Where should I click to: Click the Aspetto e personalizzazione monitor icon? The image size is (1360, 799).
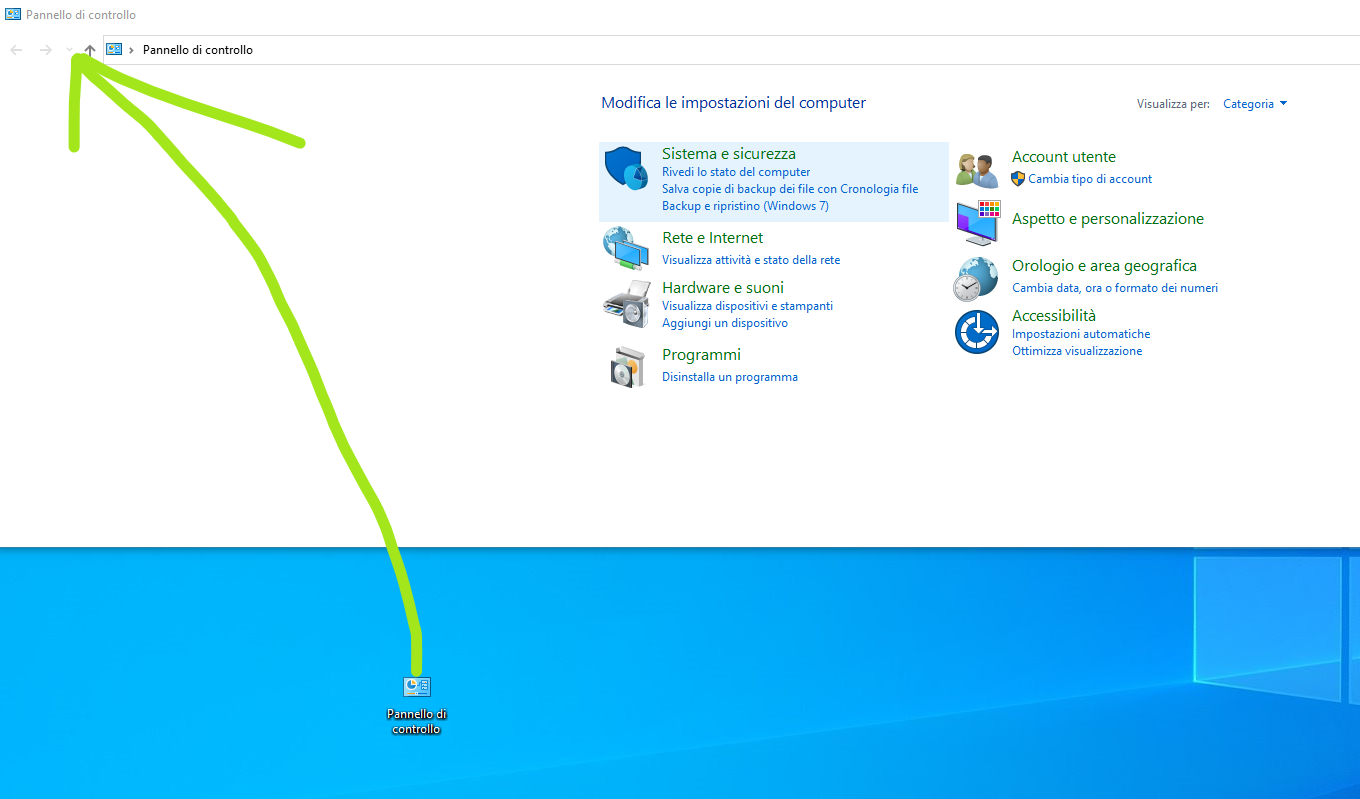[978, 222]
